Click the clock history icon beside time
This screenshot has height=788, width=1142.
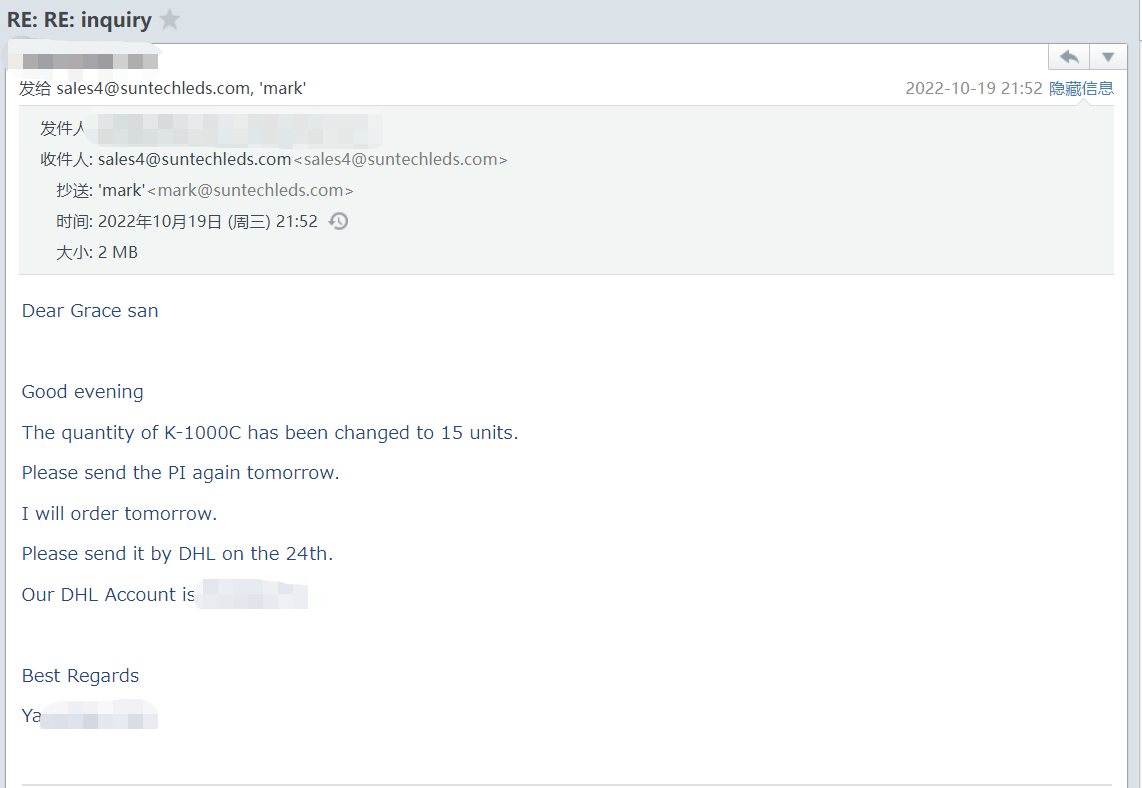coord(339,221)
